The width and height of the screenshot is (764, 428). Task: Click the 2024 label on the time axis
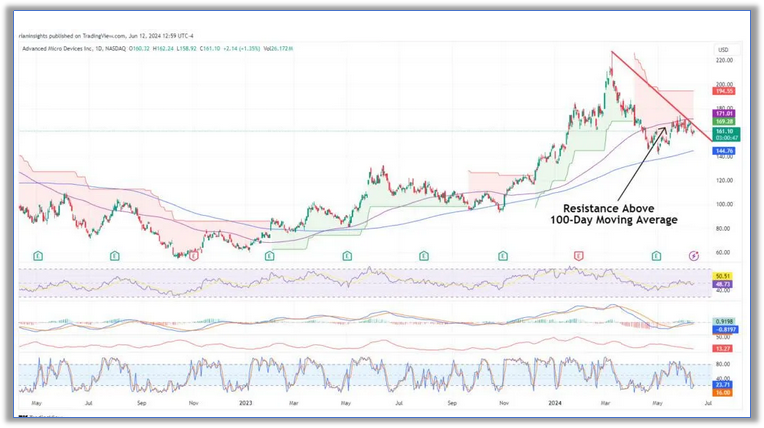[x=555, y=403]
